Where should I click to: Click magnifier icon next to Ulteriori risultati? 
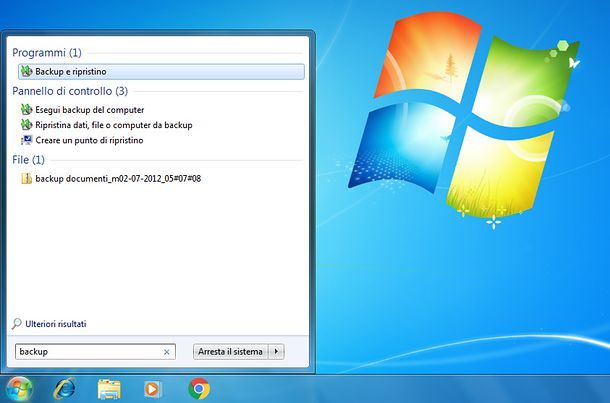coord(16,324)
